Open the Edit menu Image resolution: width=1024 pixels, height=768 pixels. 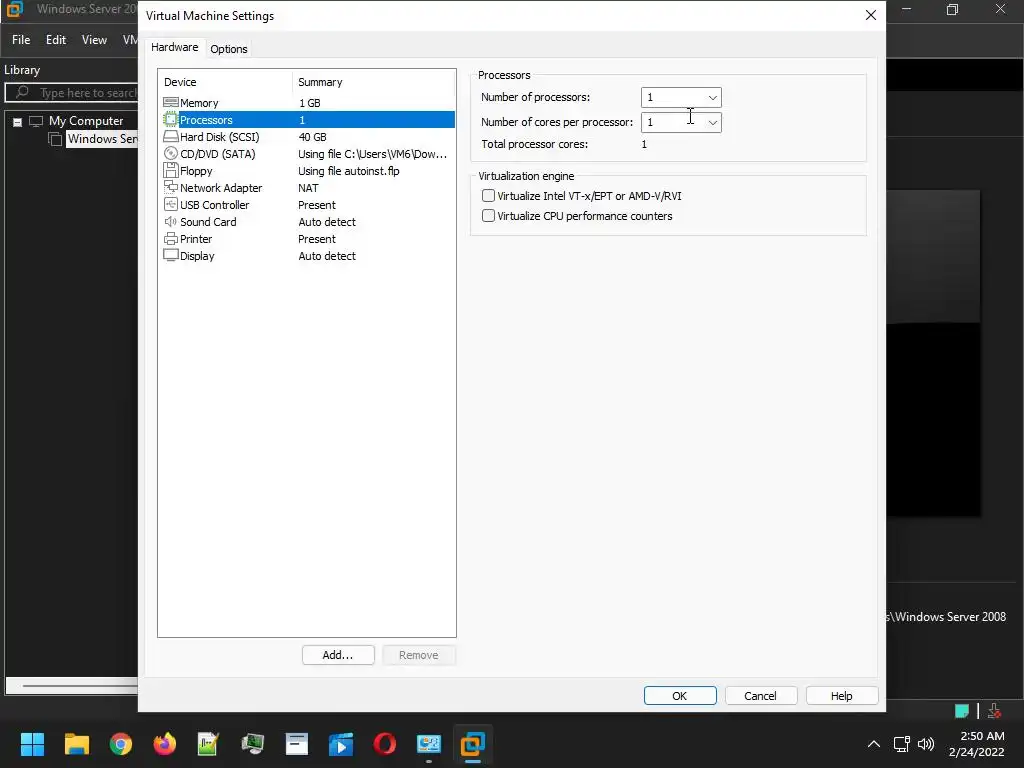coord(56,40)
